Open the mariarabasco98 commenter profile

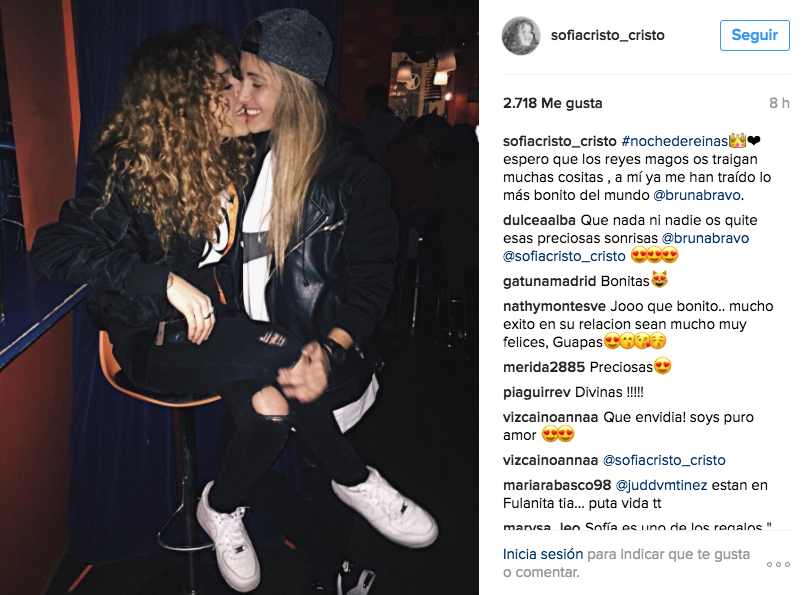pos(557,485)
